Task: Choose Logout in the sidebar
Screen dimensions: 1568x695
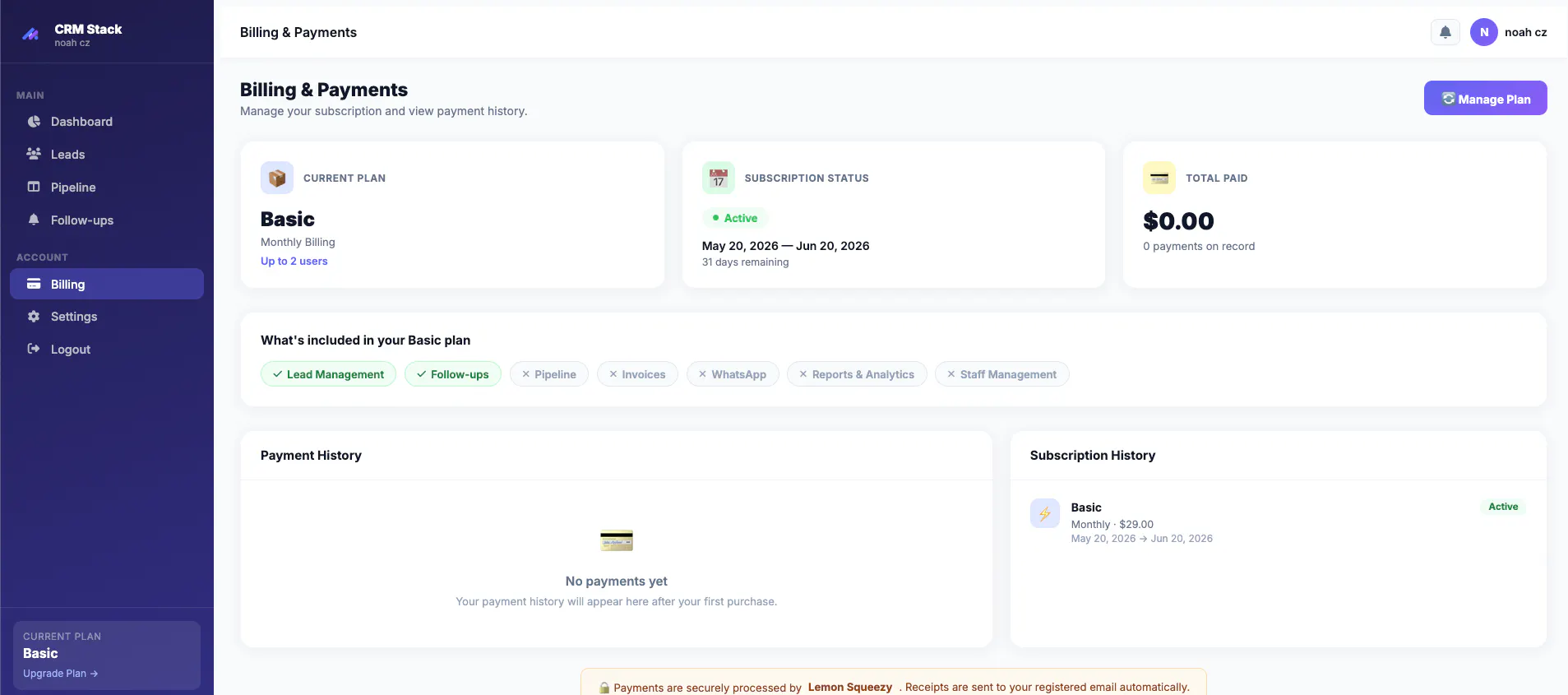Action: 107,349
